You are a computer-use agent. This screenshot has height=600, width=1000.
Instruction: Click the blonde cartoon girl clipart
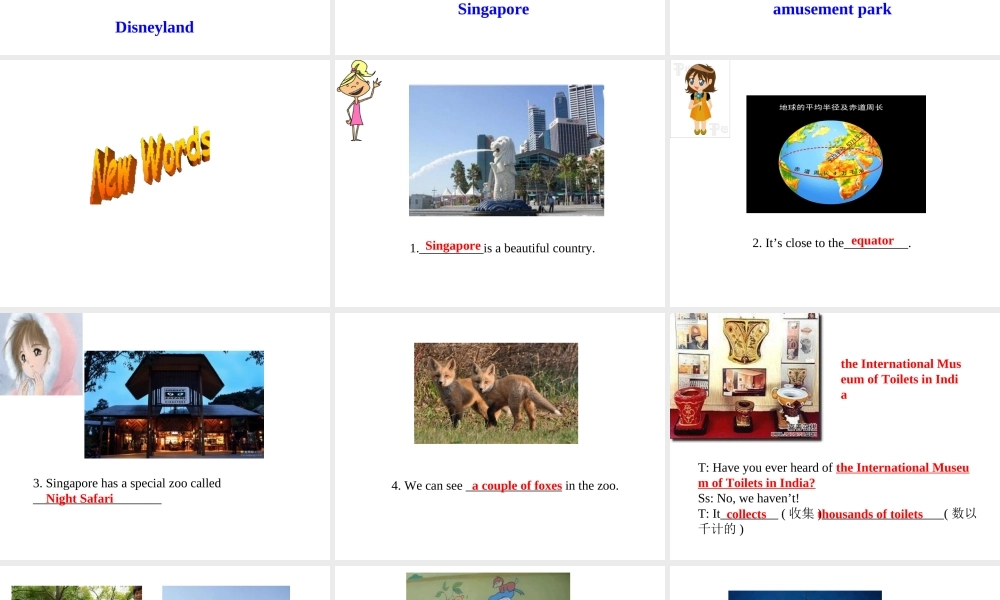pos(358,100)
